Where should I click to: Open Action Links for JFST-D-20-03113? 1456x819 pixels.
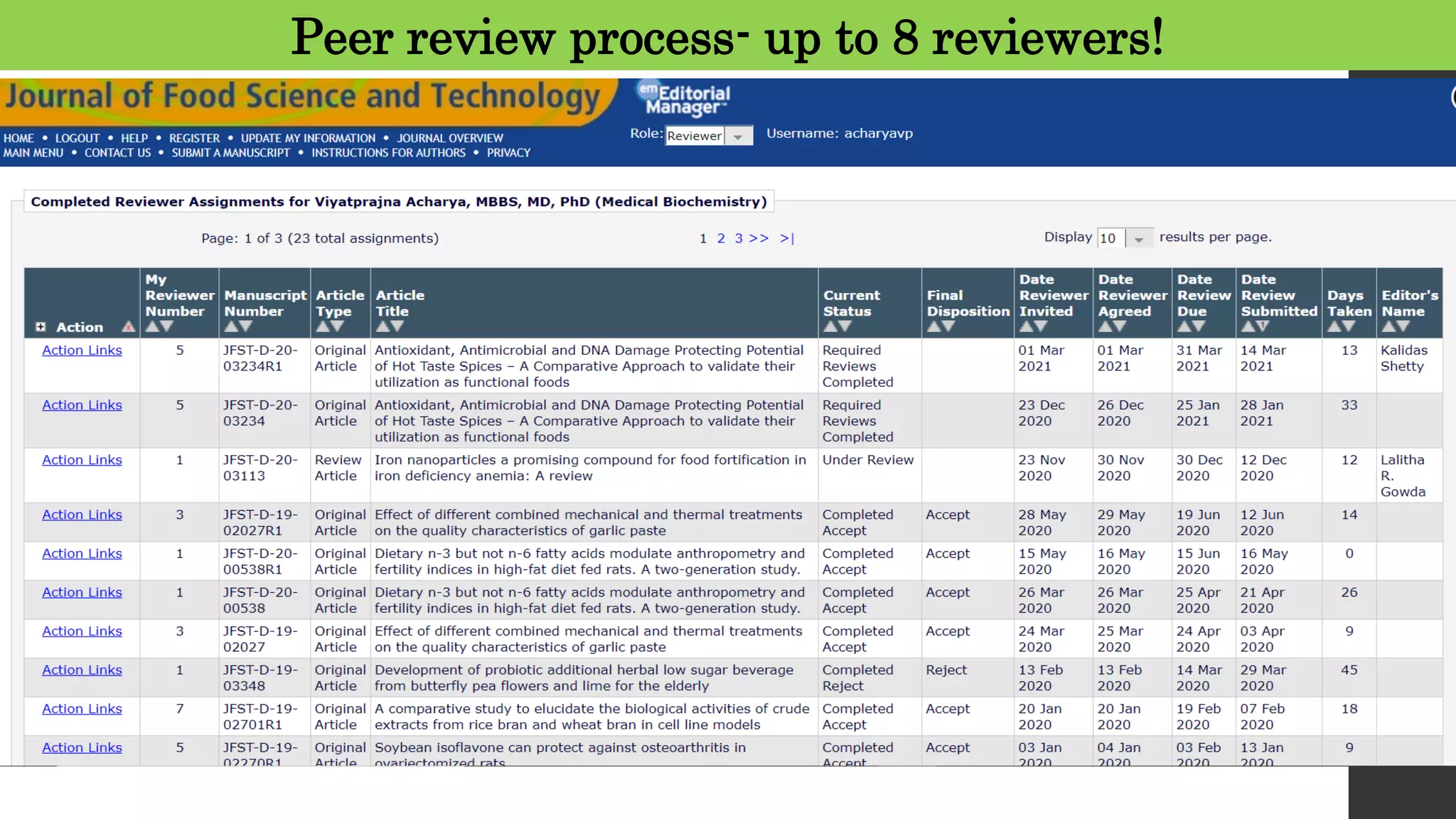[x=82, y=460]
